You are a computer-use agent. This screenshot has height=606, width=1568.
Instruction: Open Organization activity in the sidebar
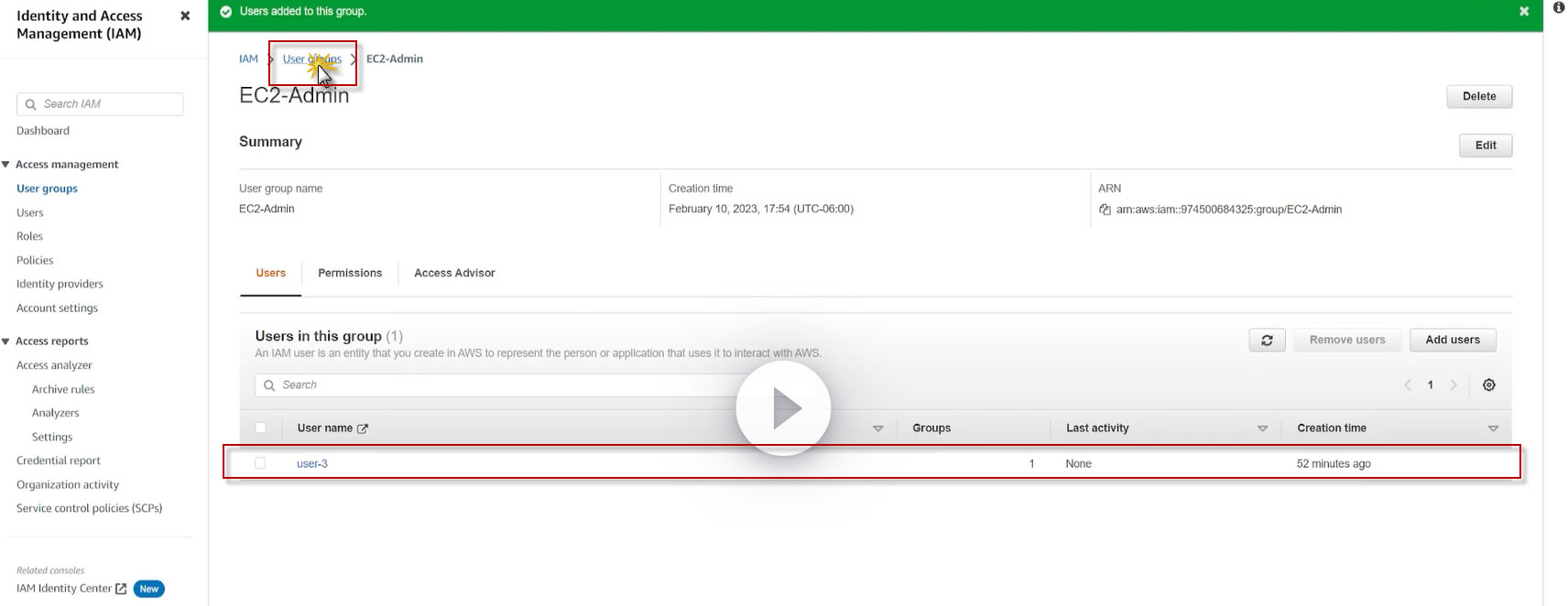click(x=68, y=485)
